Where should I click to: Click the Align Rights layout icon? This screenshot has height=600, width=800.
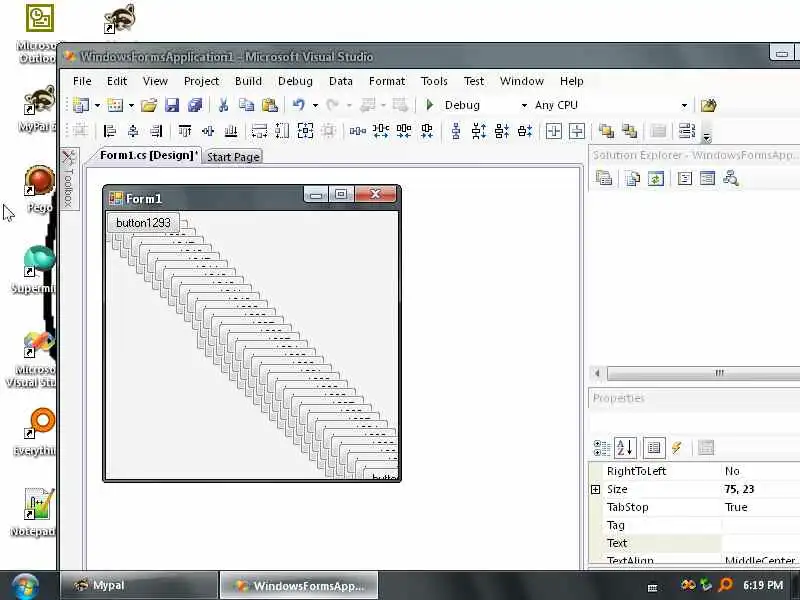156,131
